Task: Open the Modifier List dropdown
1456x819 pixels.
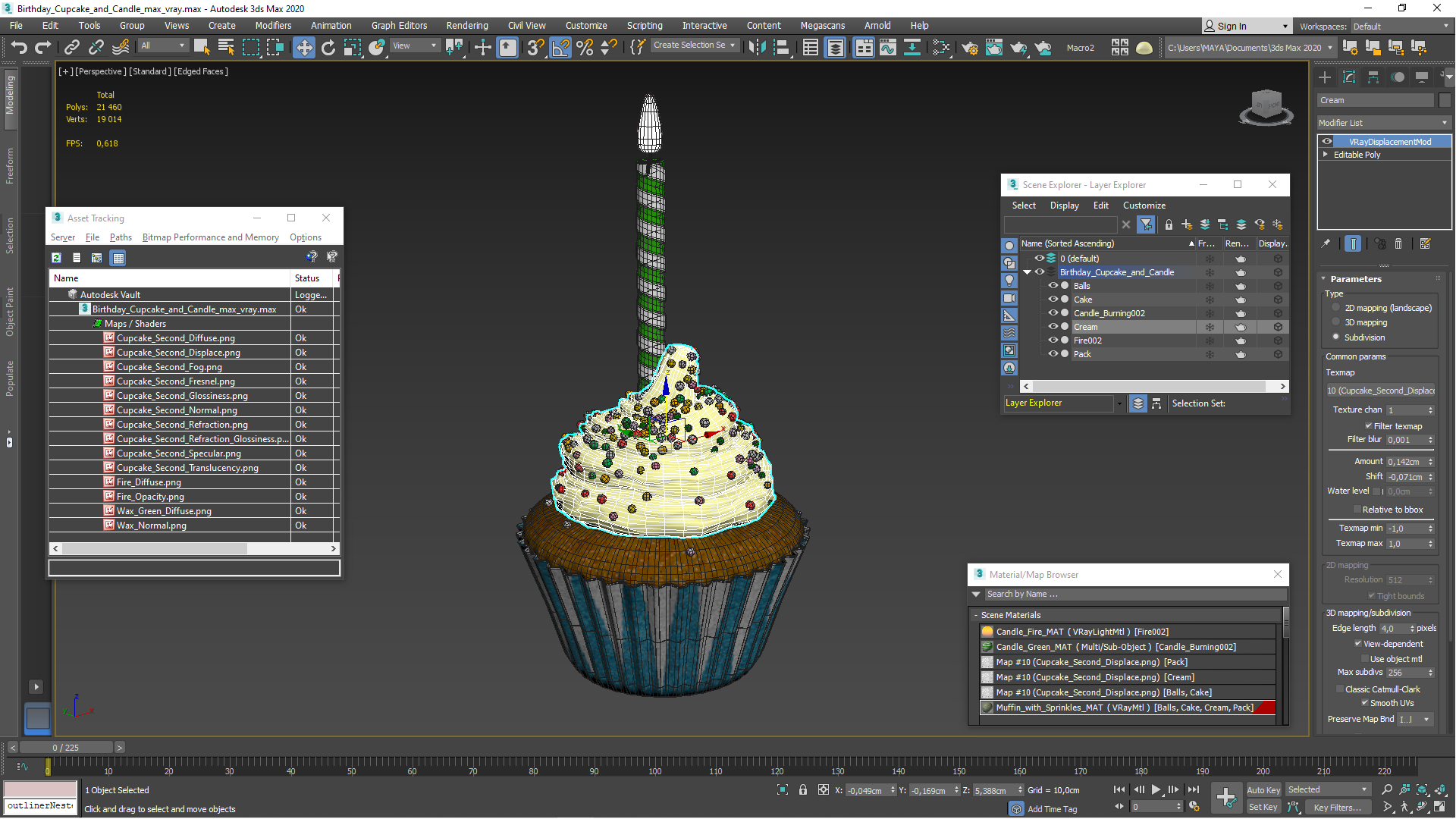Action: 1383,123
